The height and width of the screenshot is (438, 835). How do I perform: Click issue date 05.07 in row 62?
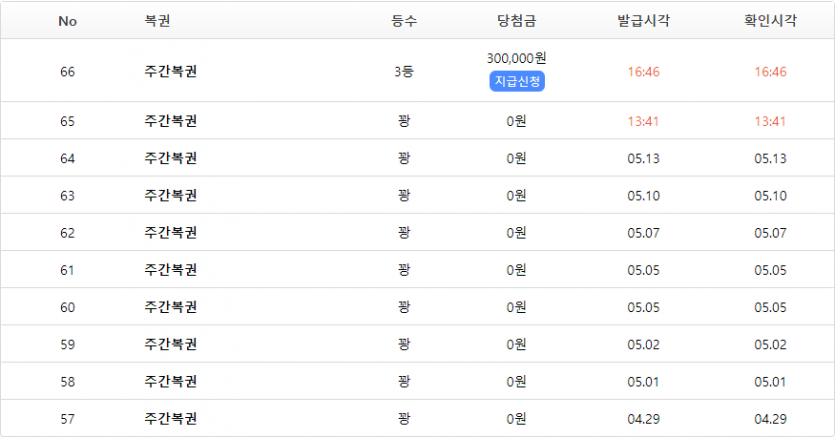click(643, 233)
